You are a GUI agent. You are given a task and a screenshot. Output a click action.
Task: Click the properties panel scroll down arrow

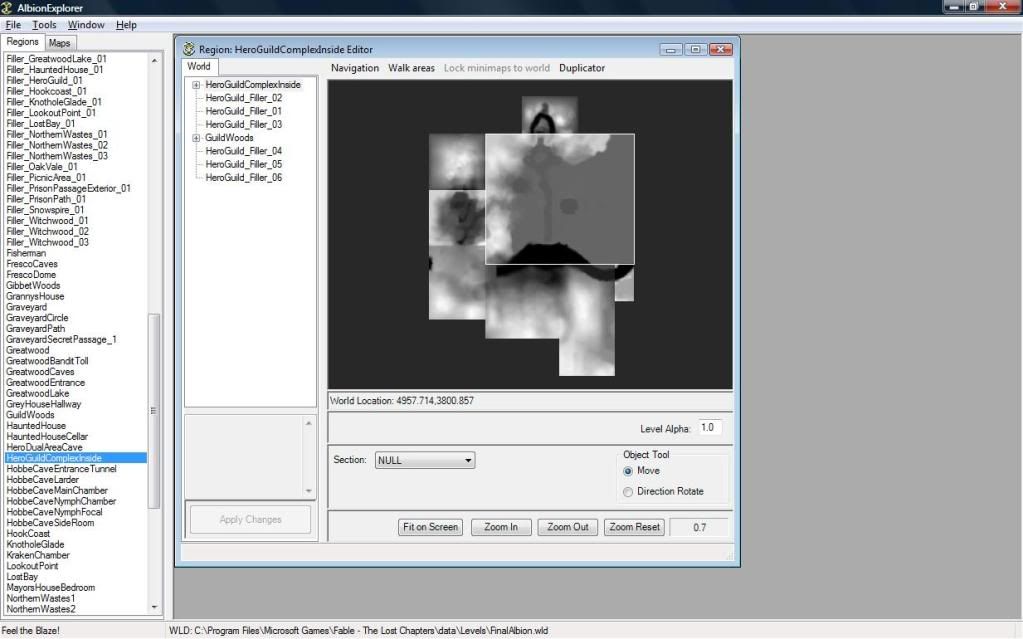click(309, 491)
